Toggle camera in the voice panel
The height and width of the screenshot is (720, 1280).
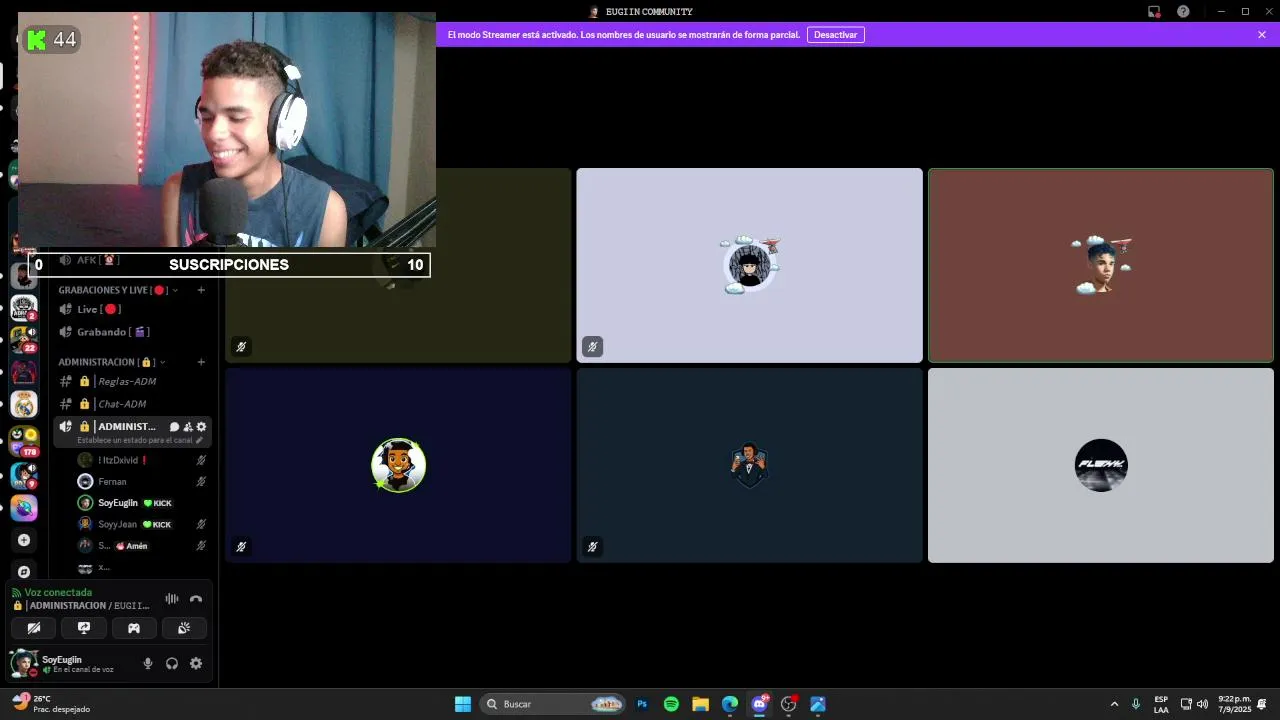pyautogui.click(x=34, y=628)
